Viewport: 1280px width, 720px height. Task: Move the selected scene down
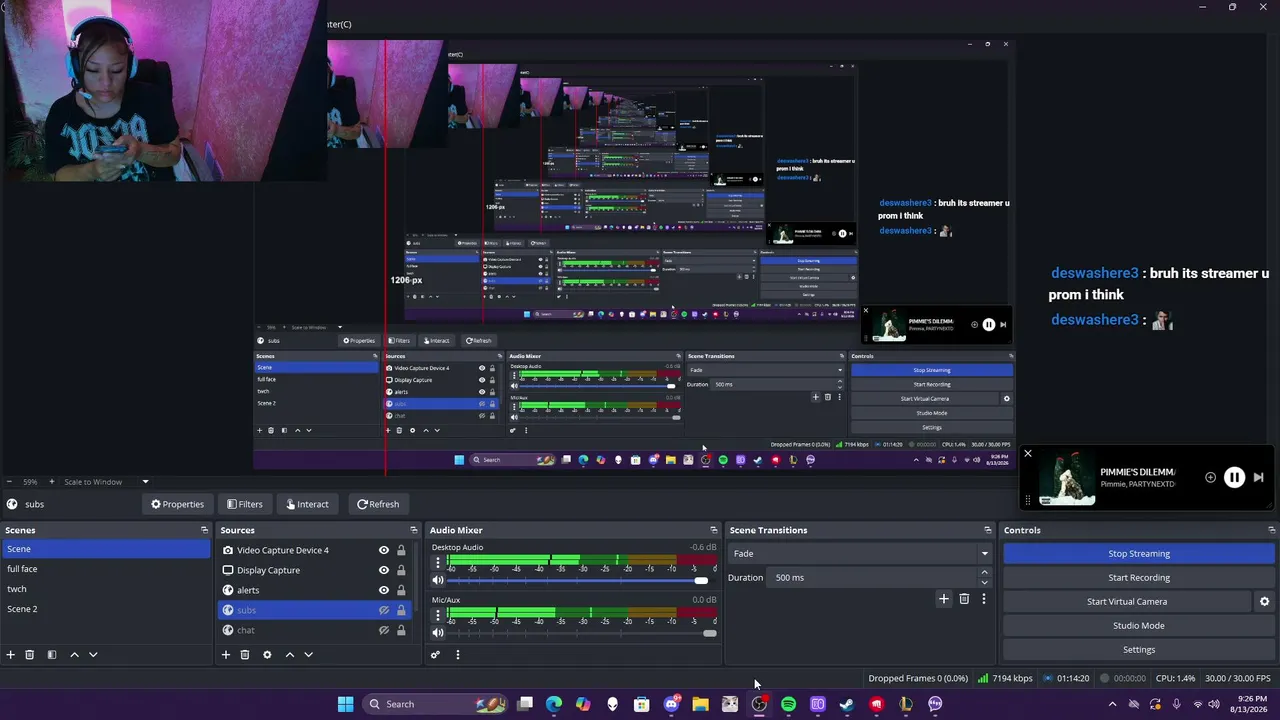coord(93,655)
